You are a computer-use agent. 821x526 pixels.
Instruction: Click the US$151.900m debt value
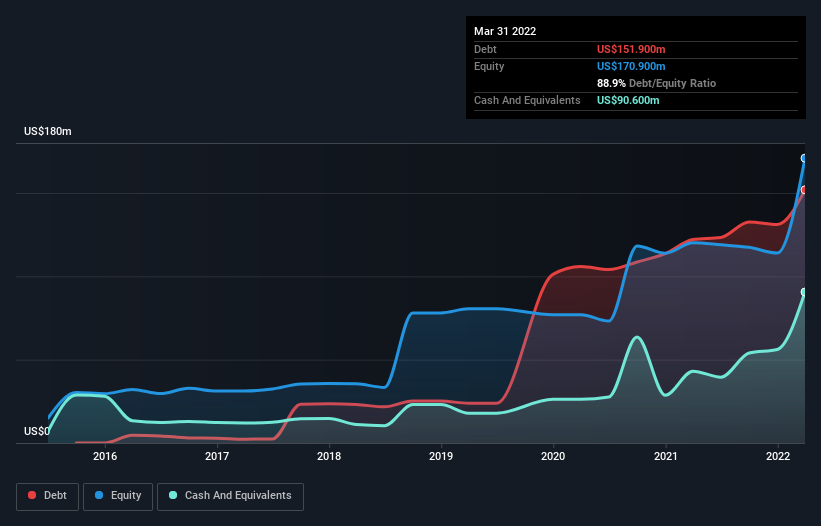(631, 49)
